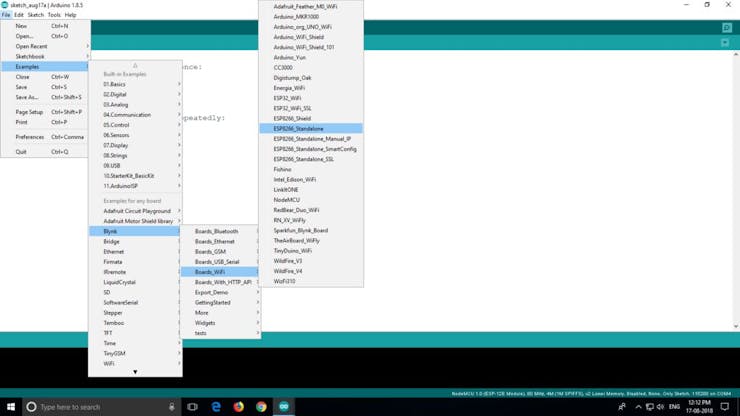Expand the 04.Communication examples submenu
The height and width of the screenshot is (416, 740).
click(135, 115)
